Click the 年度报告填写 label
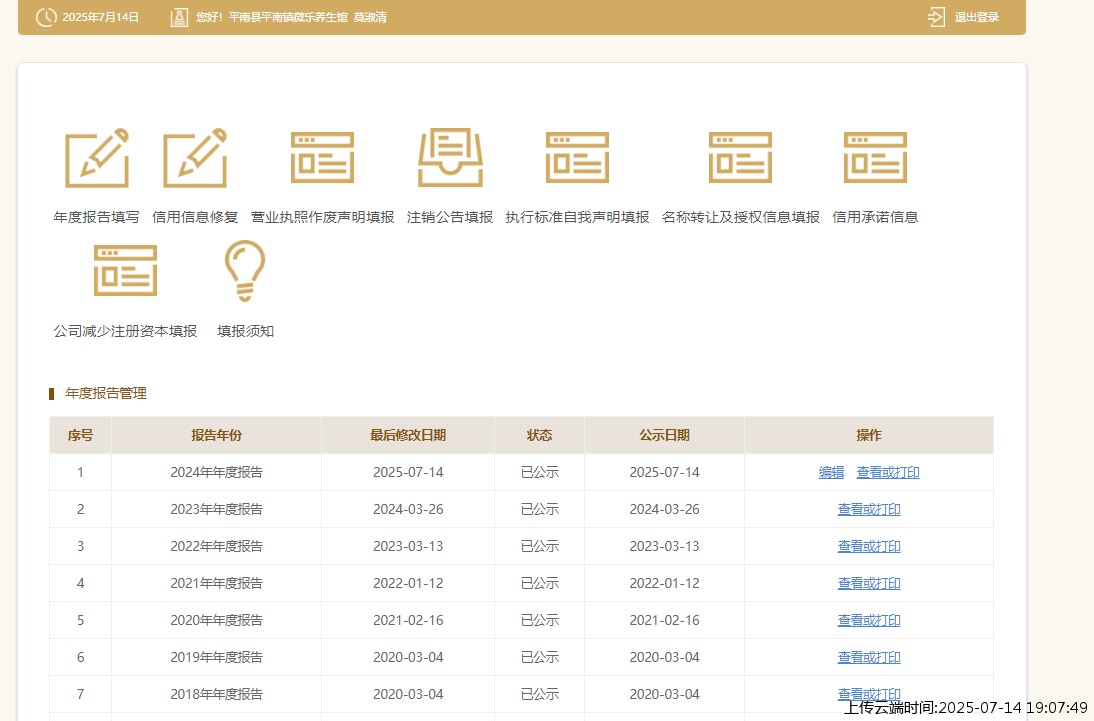The width and height of the screenshot is (1094, 721). pyautogui.click(x=96, y=217)
